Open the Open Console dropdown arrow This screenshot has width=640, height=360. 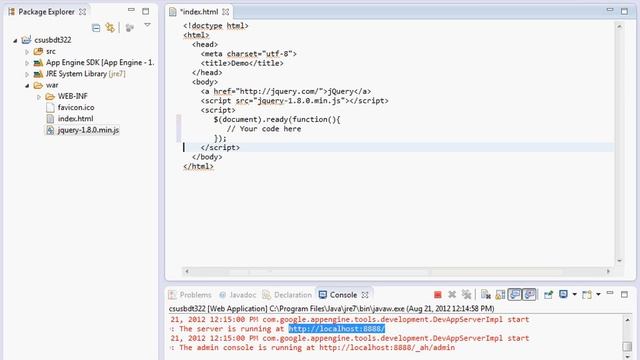coord(598,294)
